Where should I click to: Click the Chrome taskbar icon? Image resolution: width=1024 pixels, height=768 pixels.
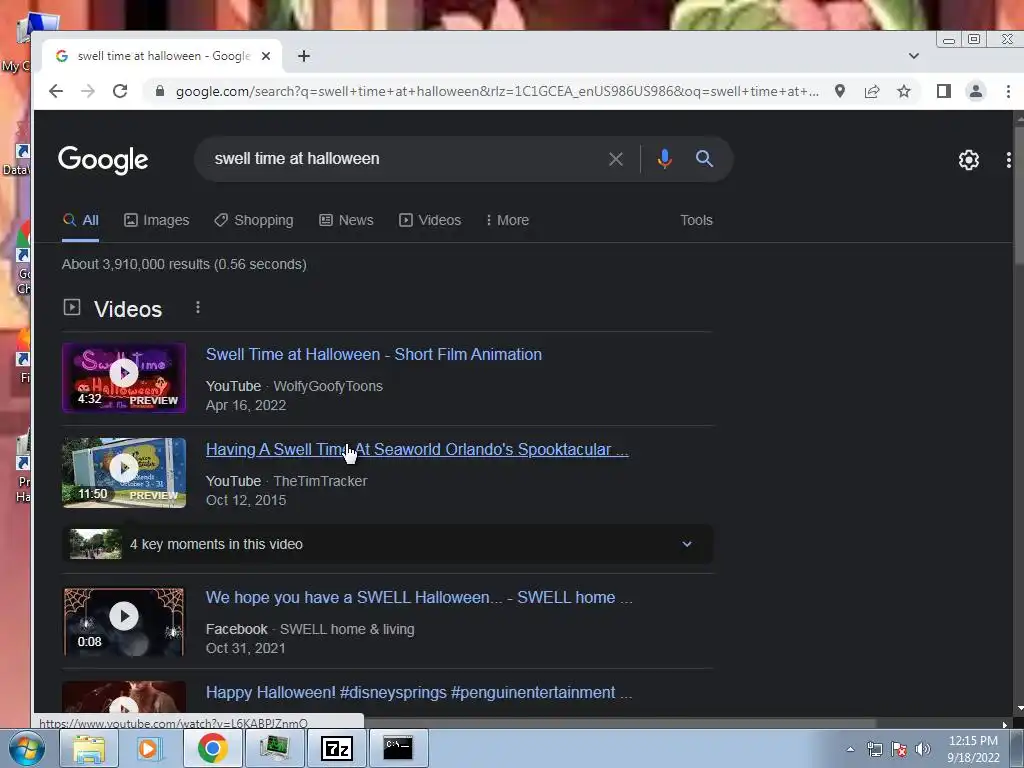point(212,748)
